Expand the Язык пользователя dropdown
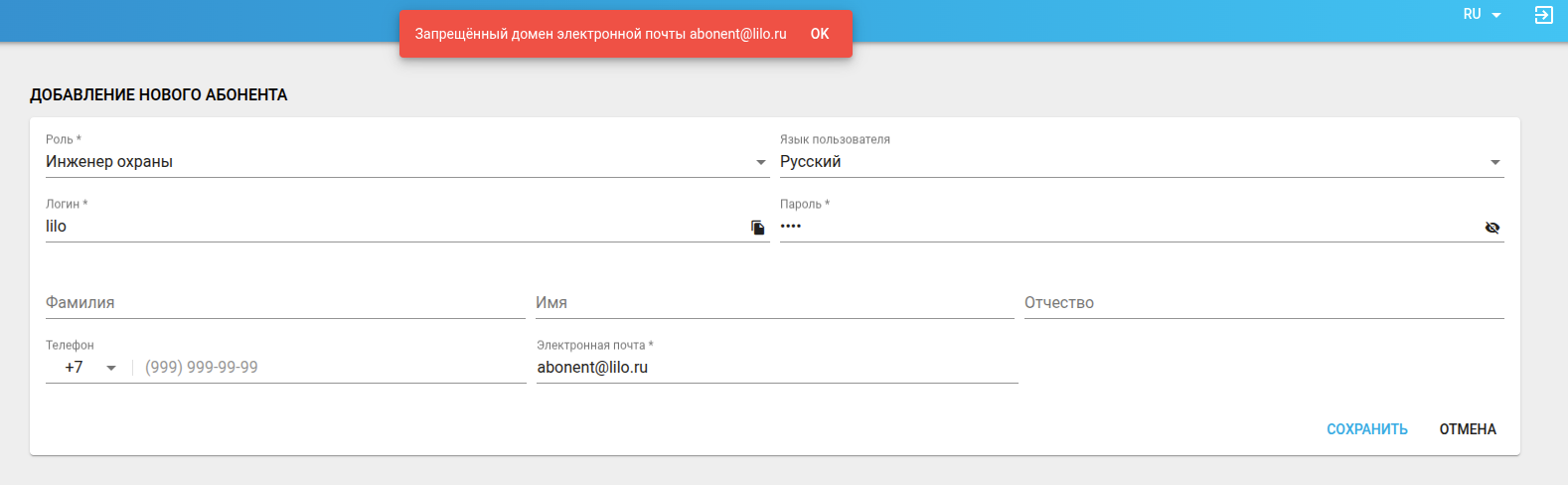Viewport: 1568px width, 485px height. [1494, 162]
